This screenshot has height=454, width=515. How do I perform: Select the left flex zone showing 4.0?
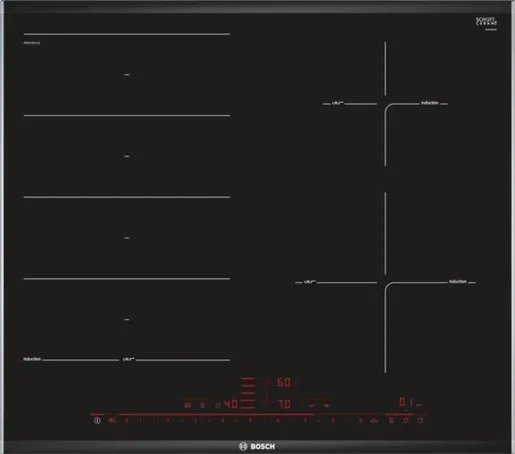click(231, 404)
